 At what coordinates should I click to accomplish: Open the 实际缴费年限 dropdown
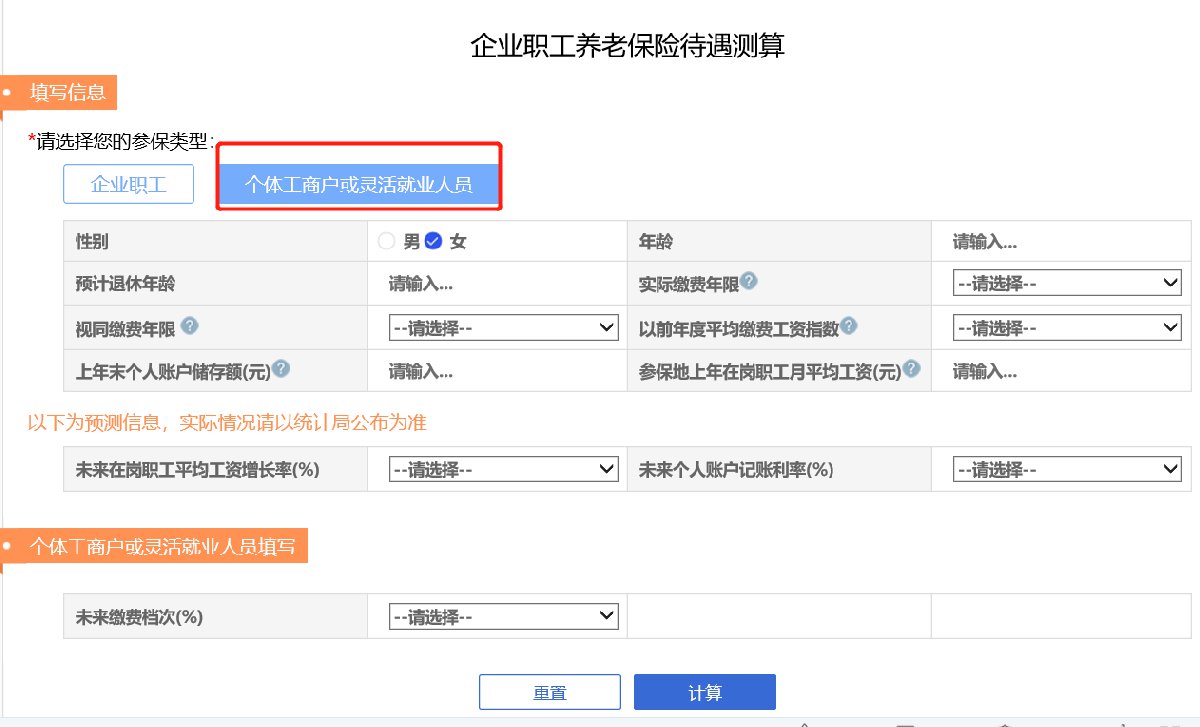coord(1067,284)
